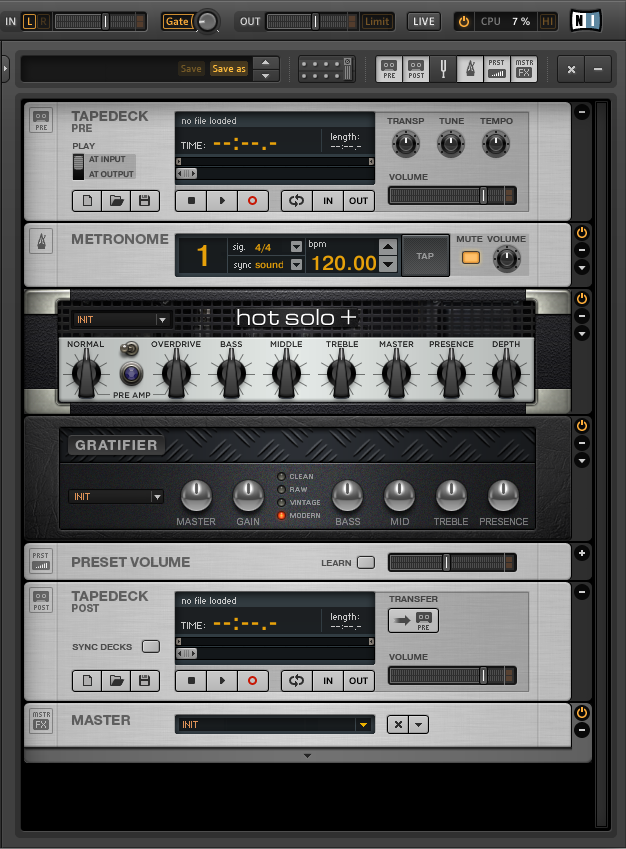The width and height of the screenshot is (626, 849).
Task: Show the Tuner via tuning fork icon
Action: pos(442,69)
